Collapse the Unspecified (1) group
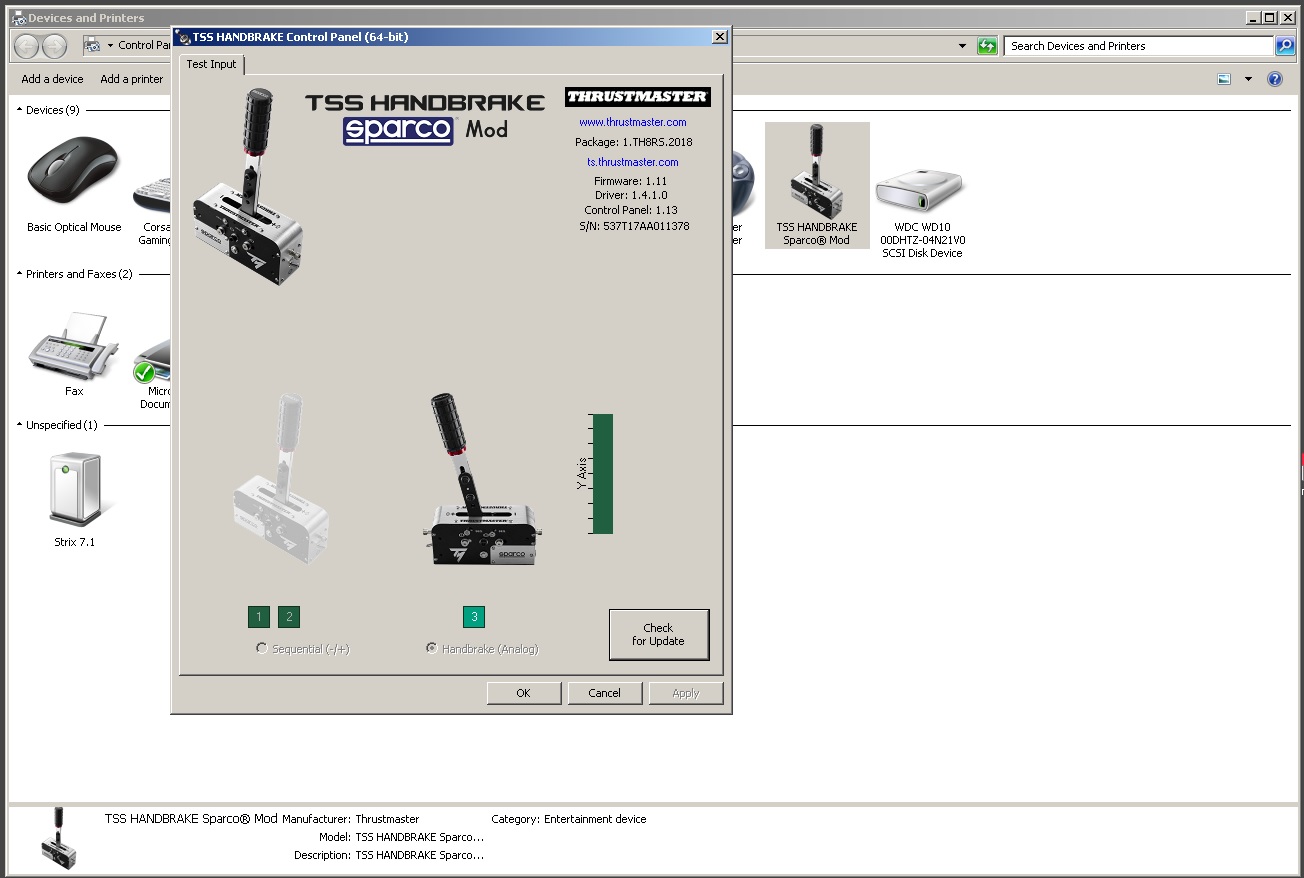1304x878 pixels. (19, 425)
